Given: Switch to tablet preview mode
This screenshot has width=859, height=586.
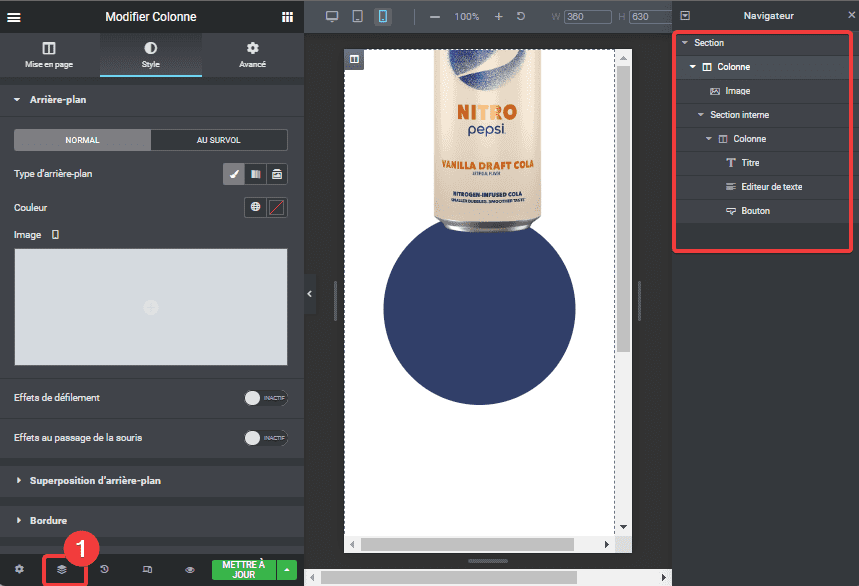Looking at the screenshot, I should (357, 16).
